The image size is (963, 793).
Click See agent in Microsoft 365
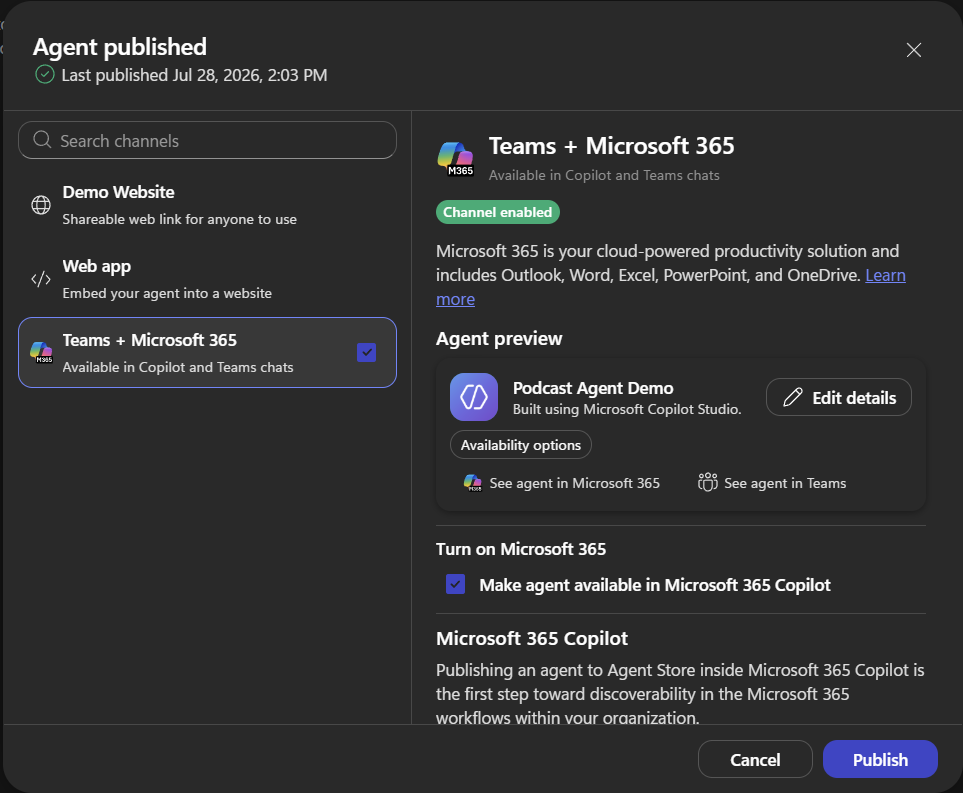(x=561, y=483)
